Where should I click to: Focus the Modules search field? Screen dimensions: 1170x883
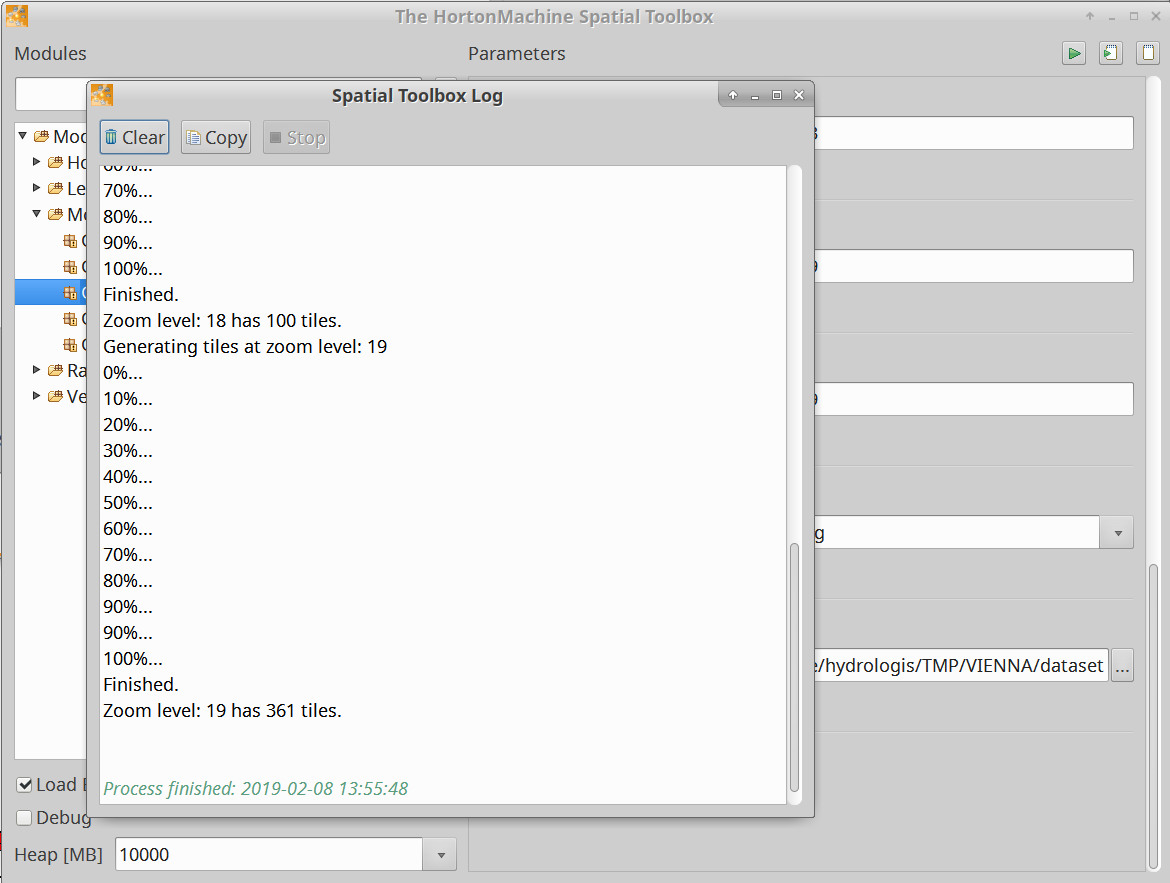click(x=51, y=94)
